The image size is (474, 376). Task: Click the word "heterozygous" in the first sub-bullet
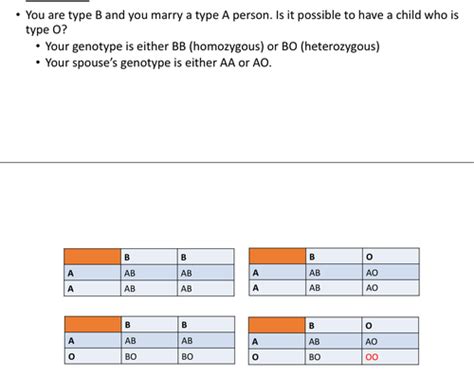(x=340, y=46)
